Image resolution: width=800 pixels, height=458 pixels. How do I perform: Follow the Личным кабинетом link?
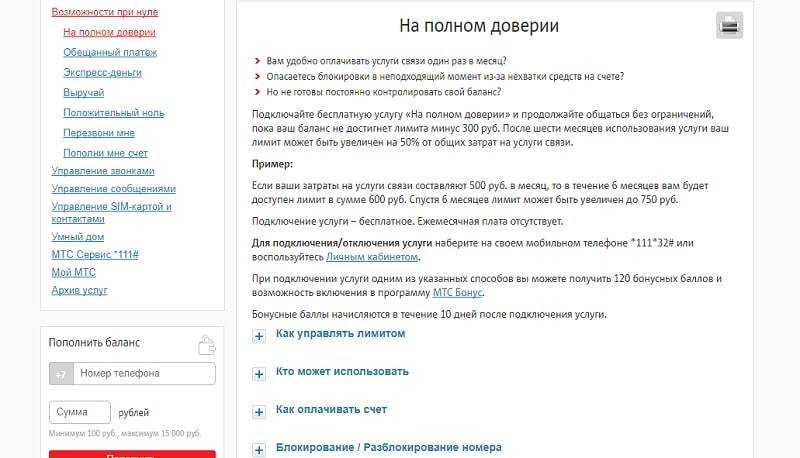[x=372, y=257]
